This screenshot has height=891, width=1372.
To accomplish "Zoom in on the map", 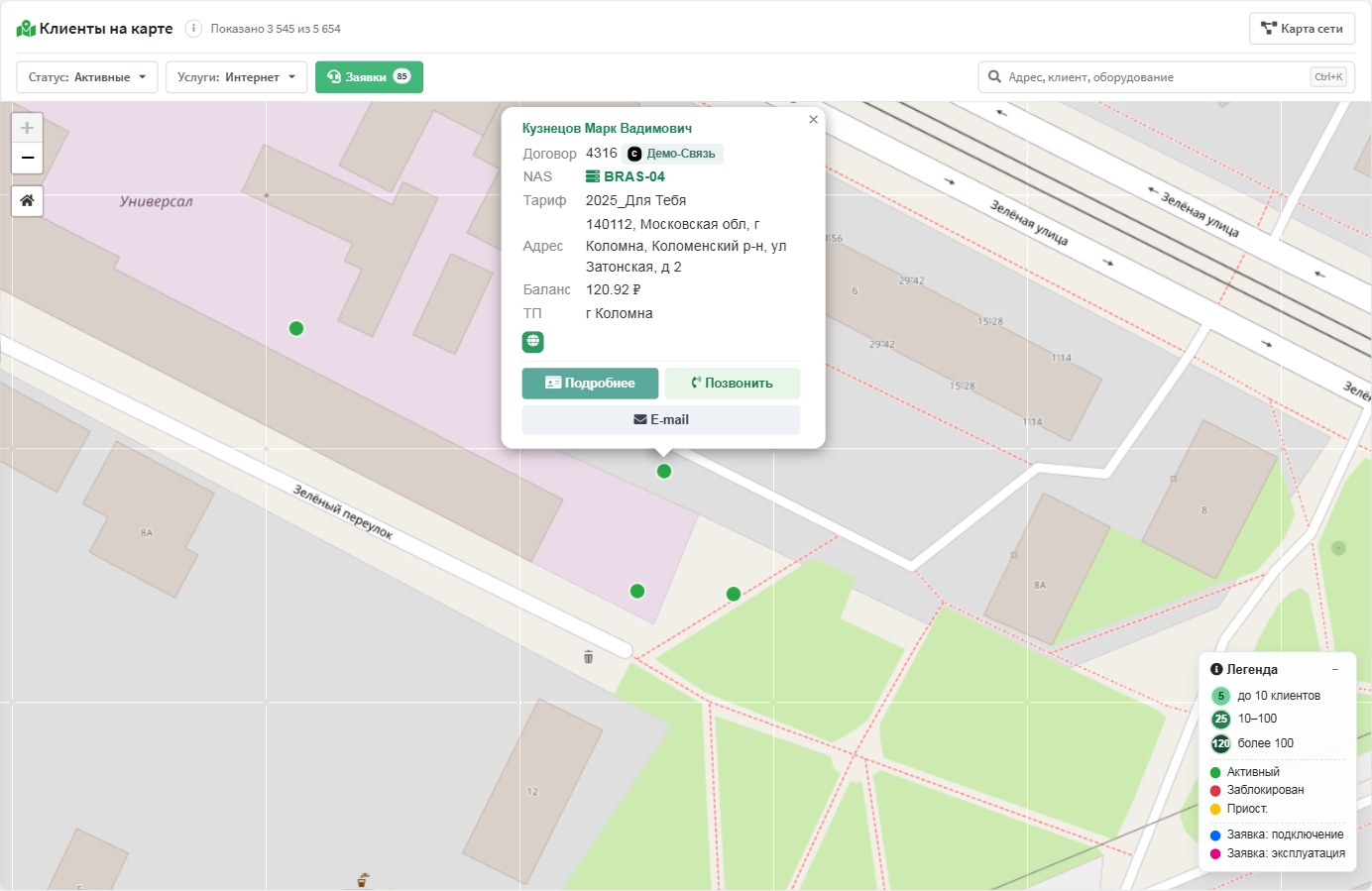I will [27, 128].
